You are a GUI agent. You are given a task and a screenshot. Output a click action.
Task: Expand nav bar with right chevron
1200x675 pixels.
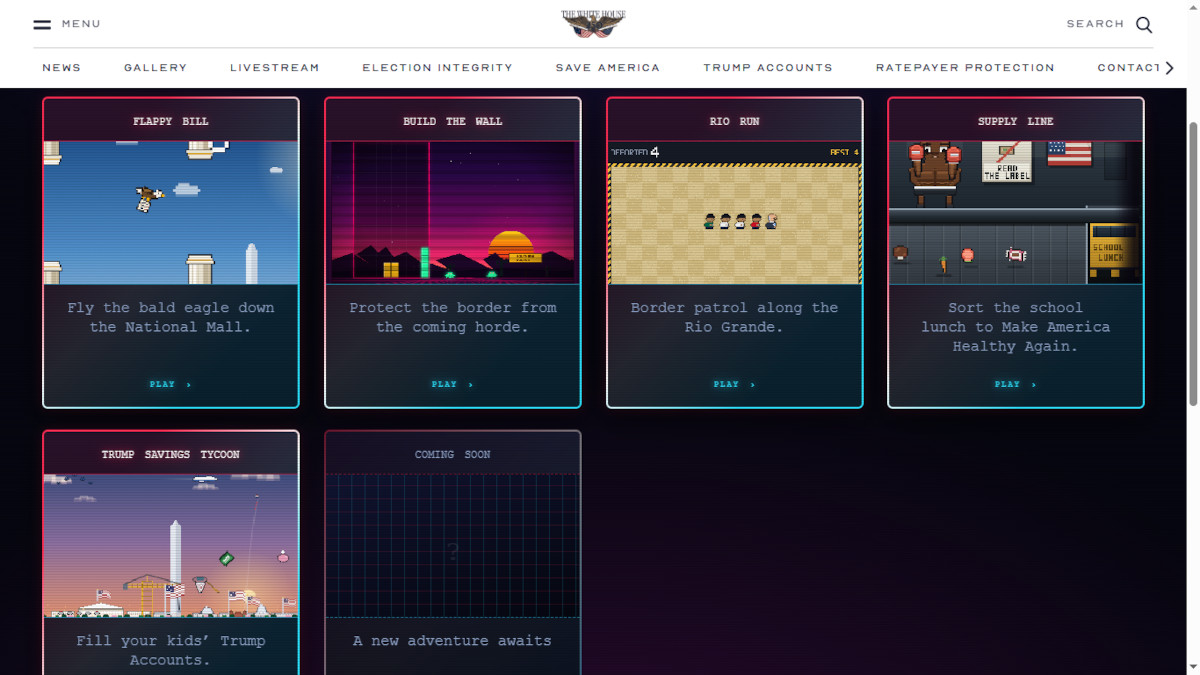click(x=1169, y=68)
